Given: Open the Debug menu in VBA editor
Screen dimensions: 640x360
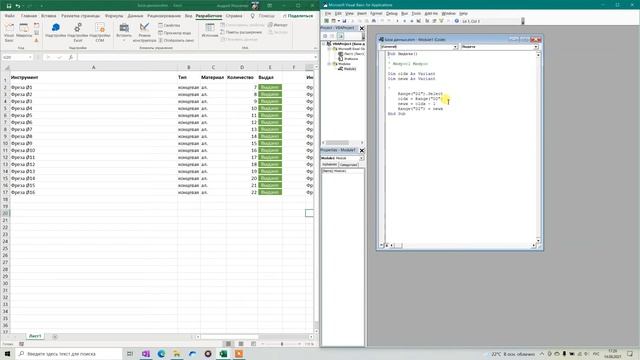Looking at the screenshot, I should point(391,13).
